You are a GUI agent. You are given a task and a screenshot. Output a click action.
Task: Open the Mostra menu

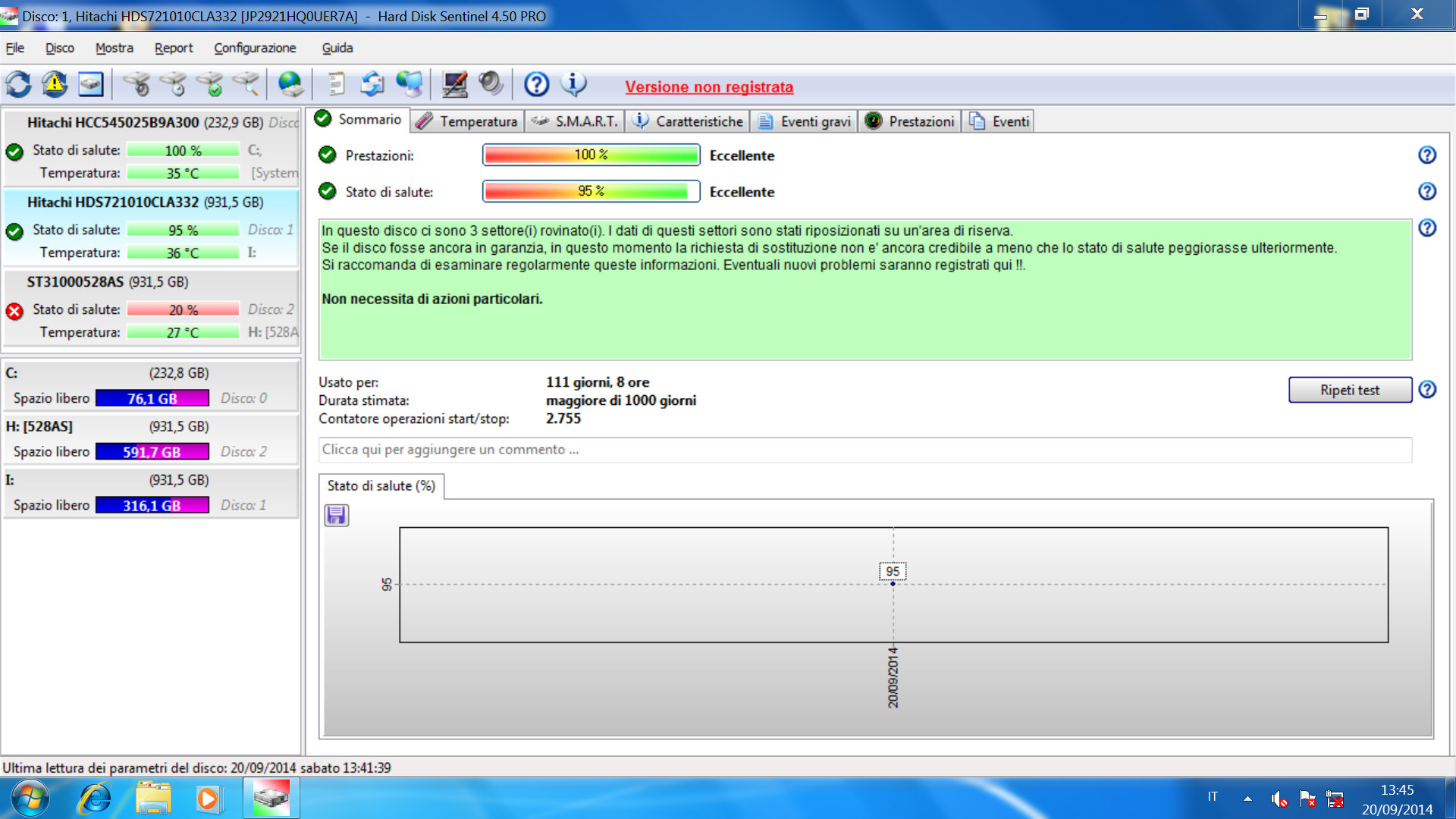[115, 48]
